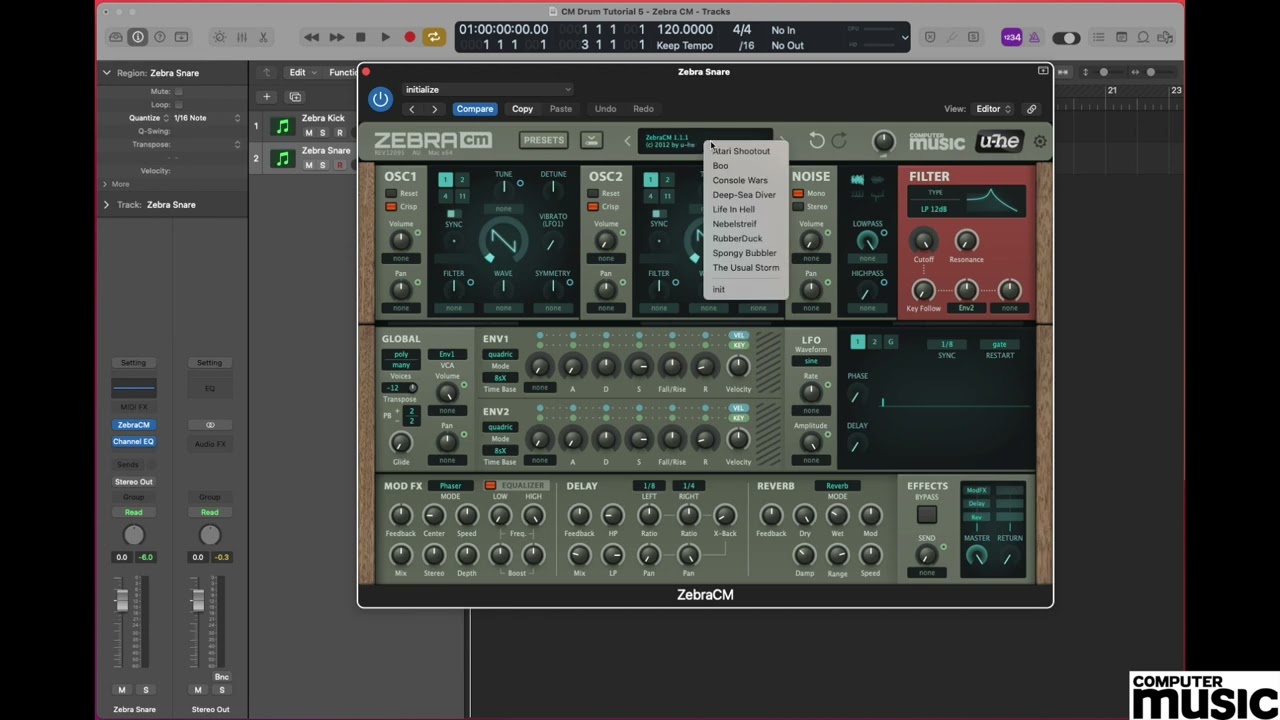Click the blue ZebraCM instrument slot

(134, 425)
